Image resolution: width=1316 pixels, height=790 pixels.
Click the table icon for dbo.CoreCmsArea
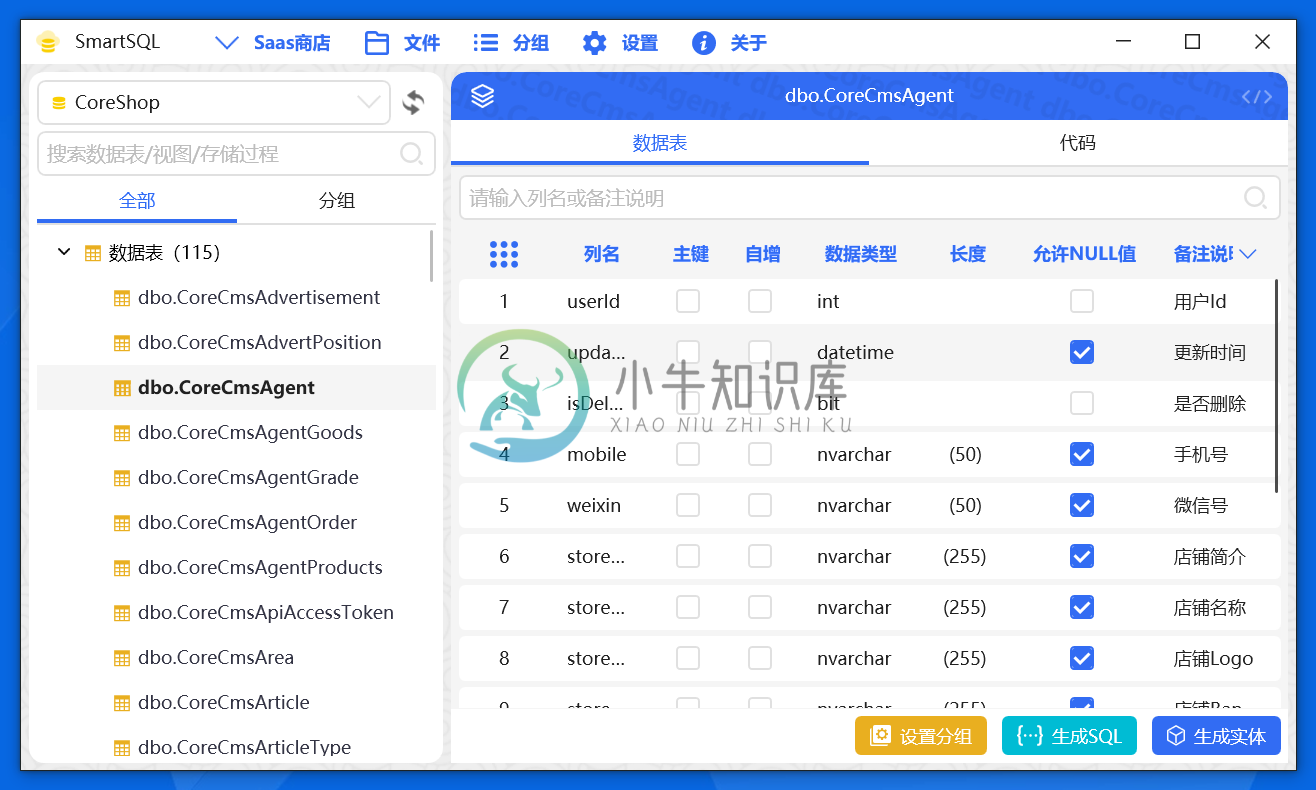tap(122, 658)
